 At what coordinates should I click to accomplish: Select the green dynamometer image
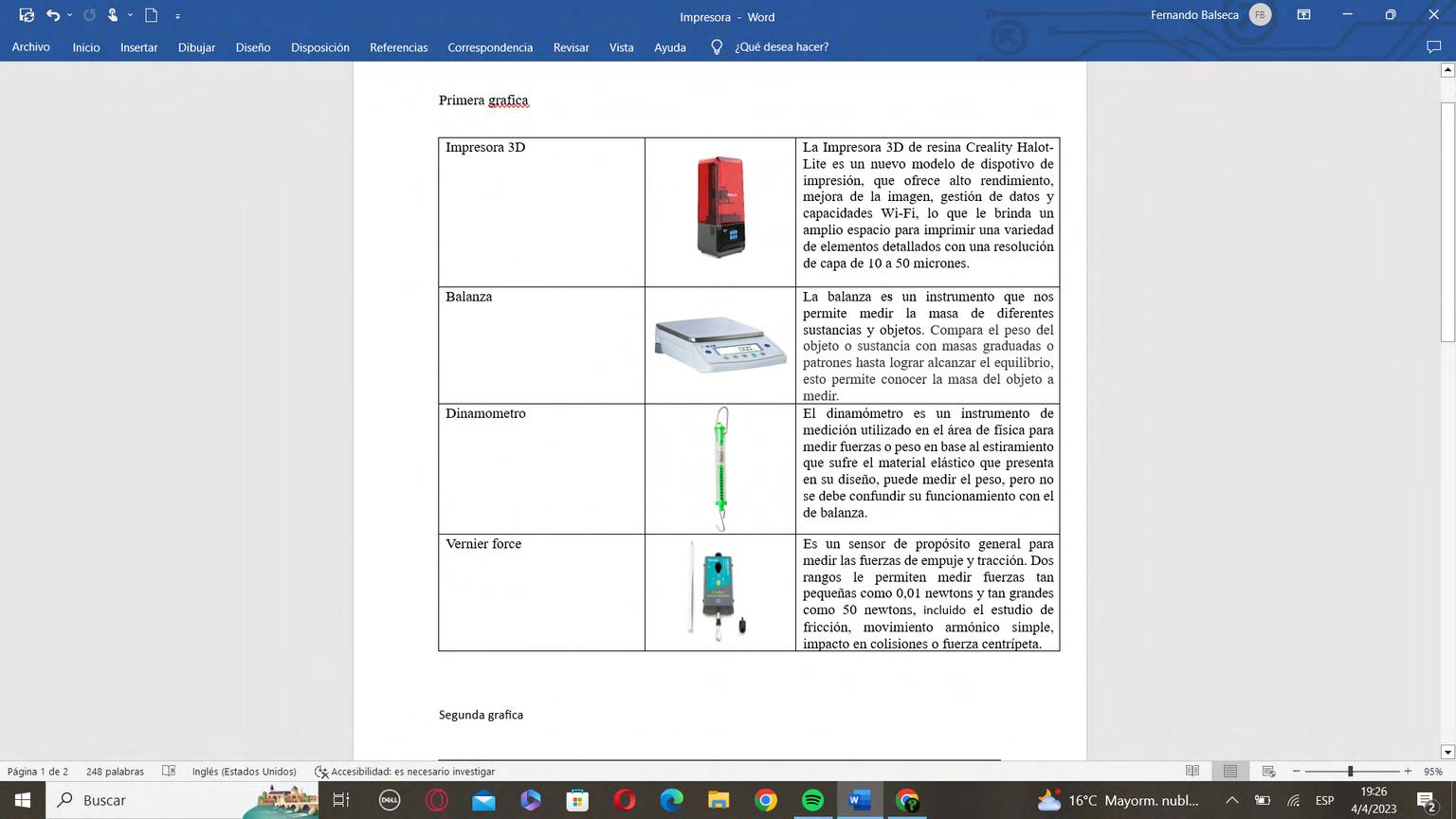pos(721,468)
